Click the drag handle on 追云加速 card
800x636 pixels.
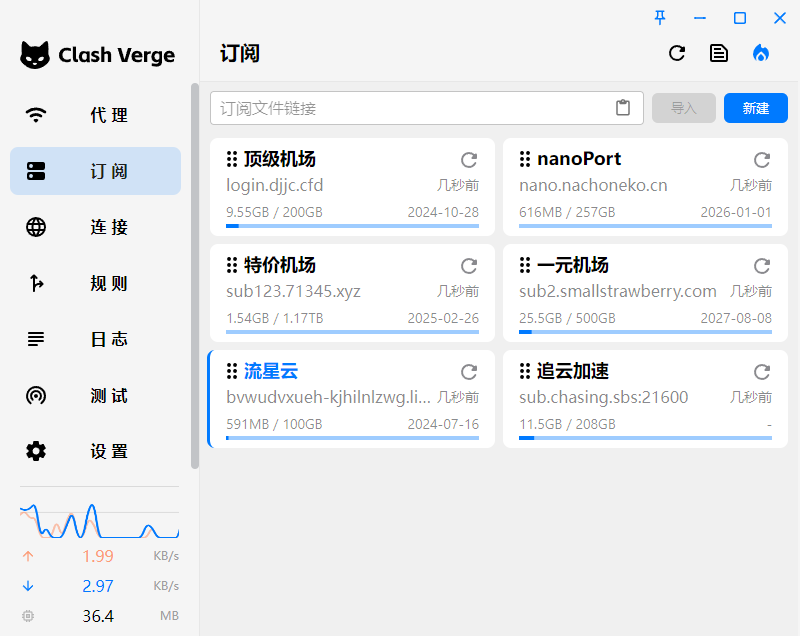[x=525, y=371]
